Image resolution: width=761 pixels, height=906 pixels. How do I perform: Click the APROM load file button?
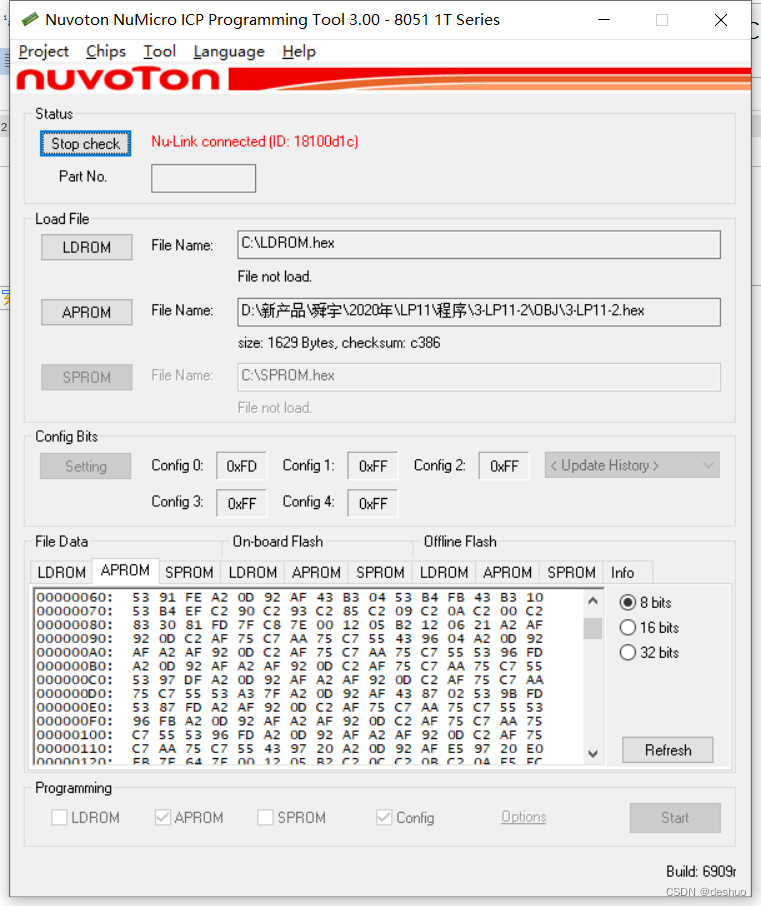[x=87, y=312]
